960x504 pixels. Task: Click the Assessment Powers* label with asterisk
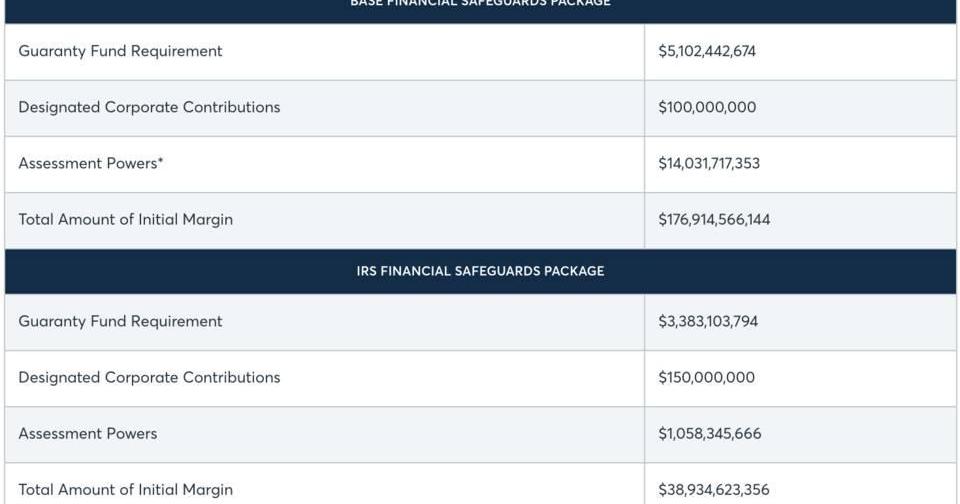88,163
